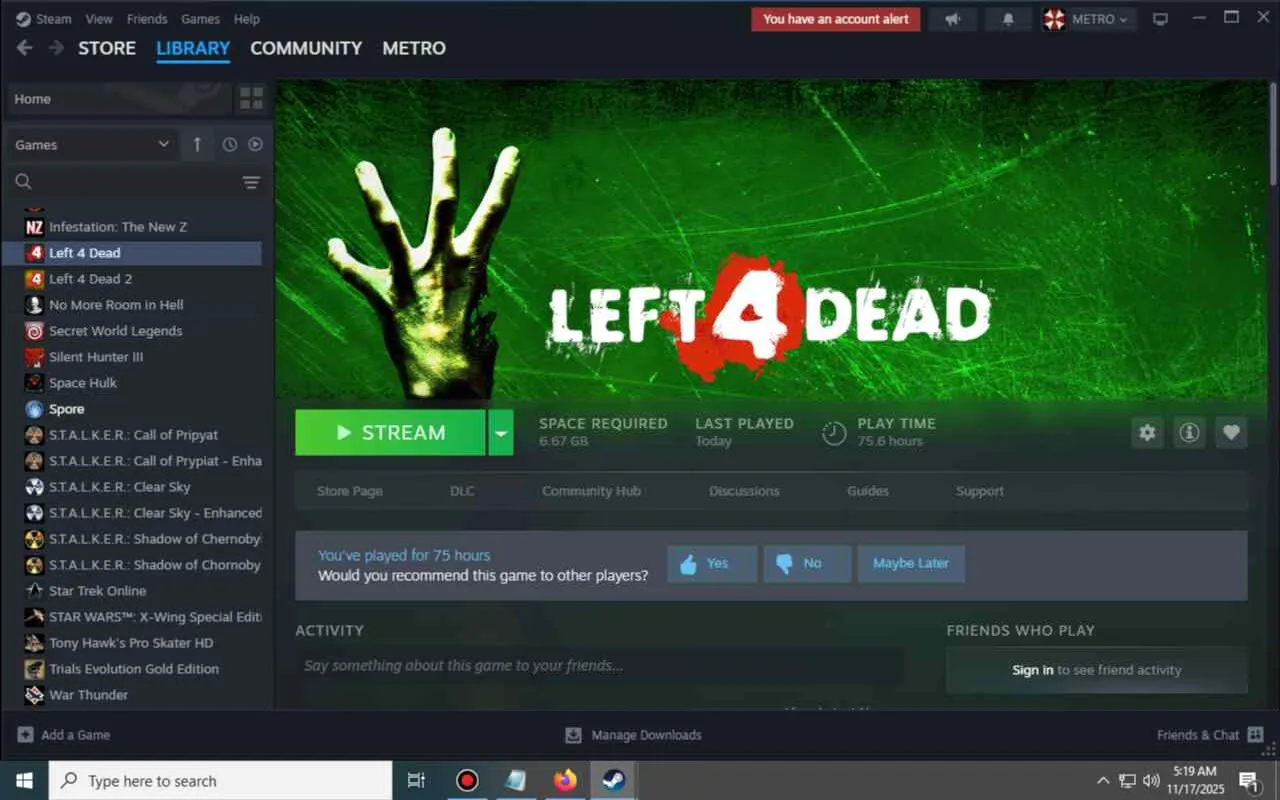This screenshot has height=800, width=1280.
Task: Open the Guides link
Action: [x=868, y=491]
